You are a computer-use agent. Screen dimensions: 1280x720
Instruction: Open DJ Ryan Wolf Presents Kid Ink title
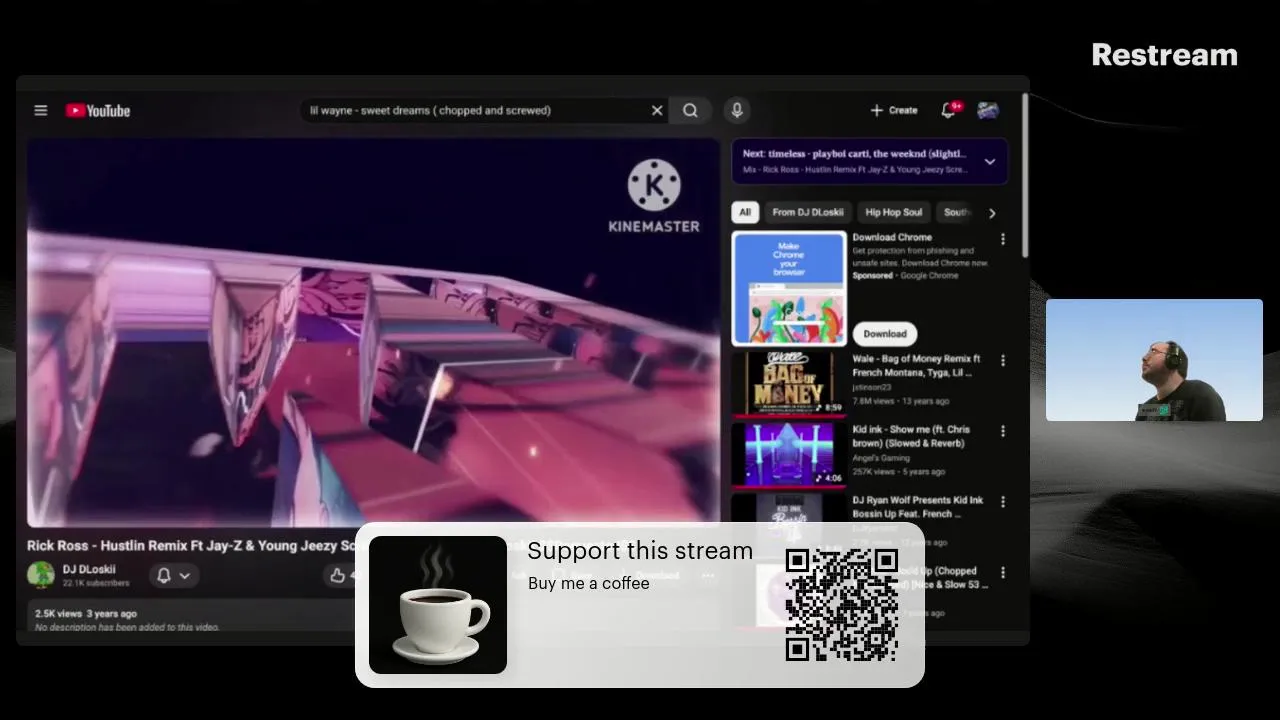click(918, 507)
